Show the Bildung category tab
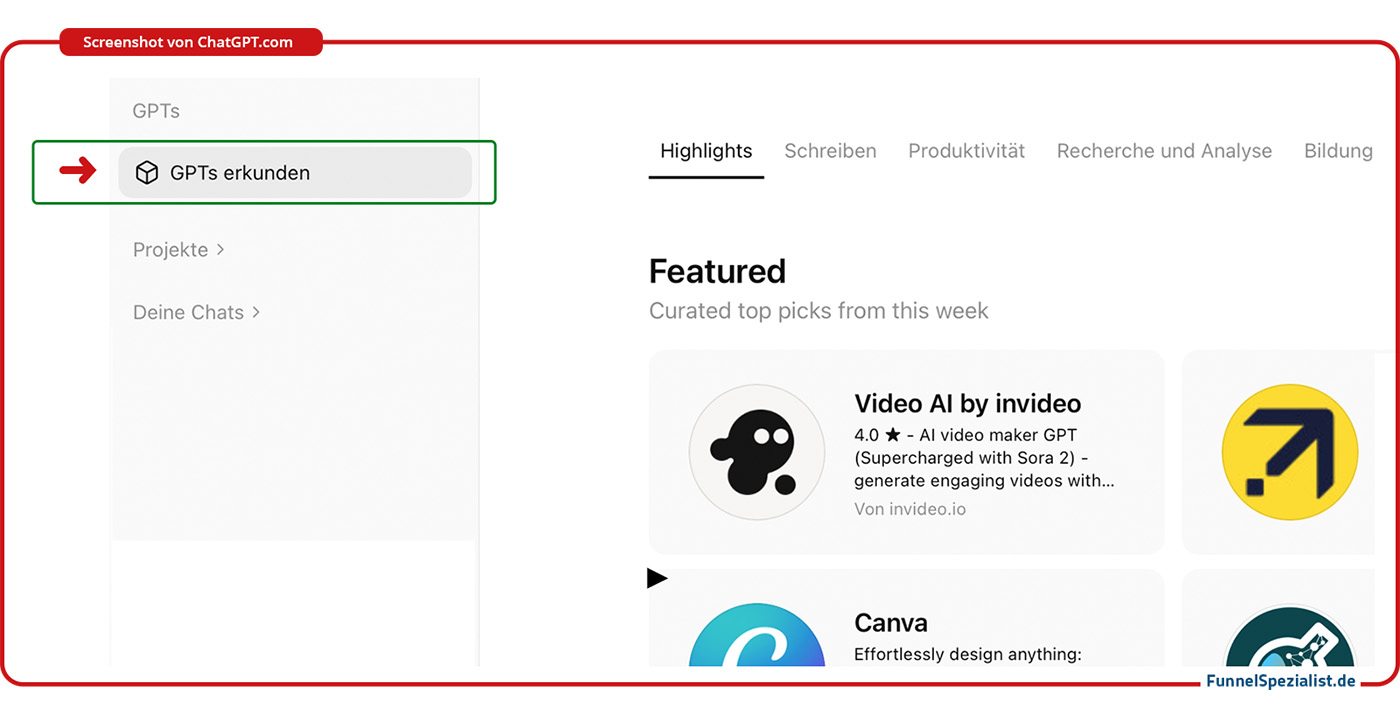 coord(1338,151)
